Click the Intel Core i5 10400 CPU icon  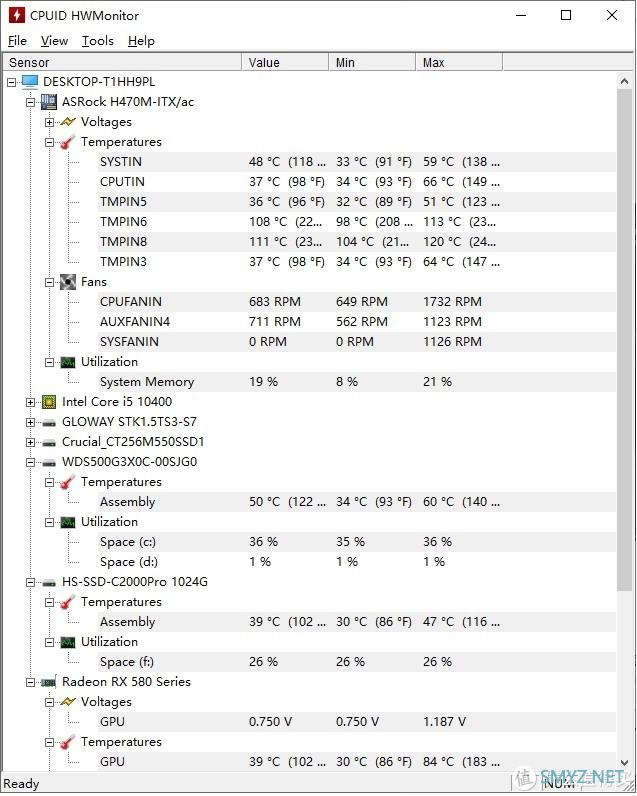tap(49, 402)
